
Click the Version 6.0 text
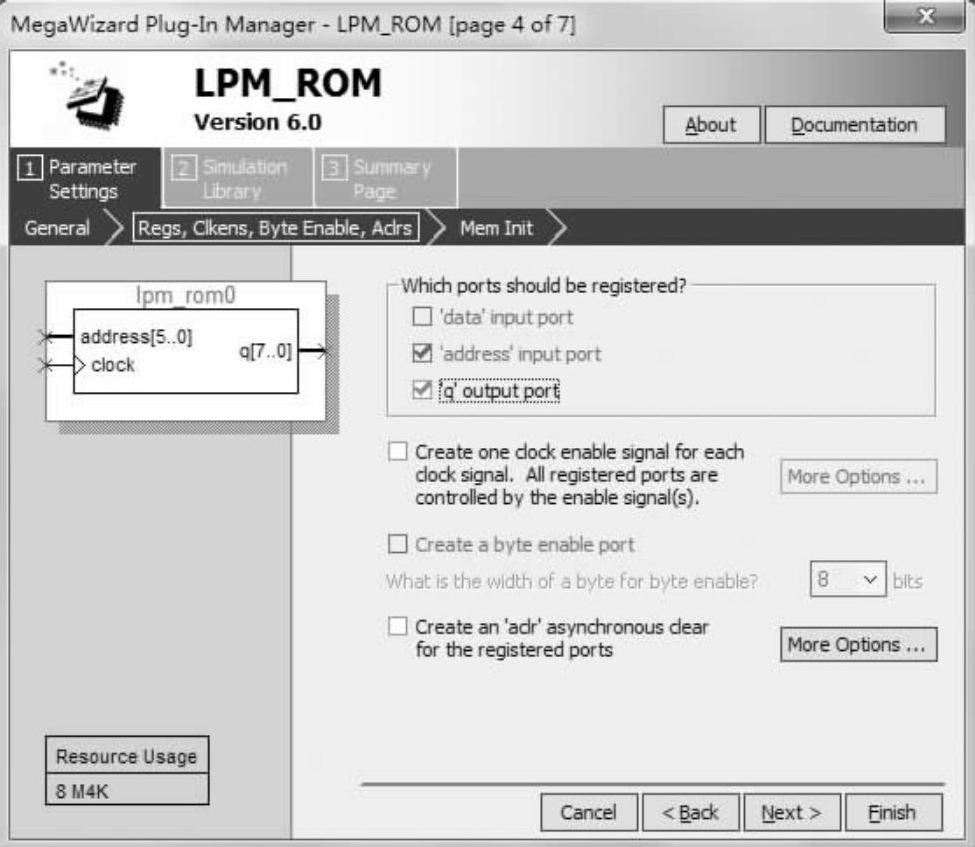258,122
